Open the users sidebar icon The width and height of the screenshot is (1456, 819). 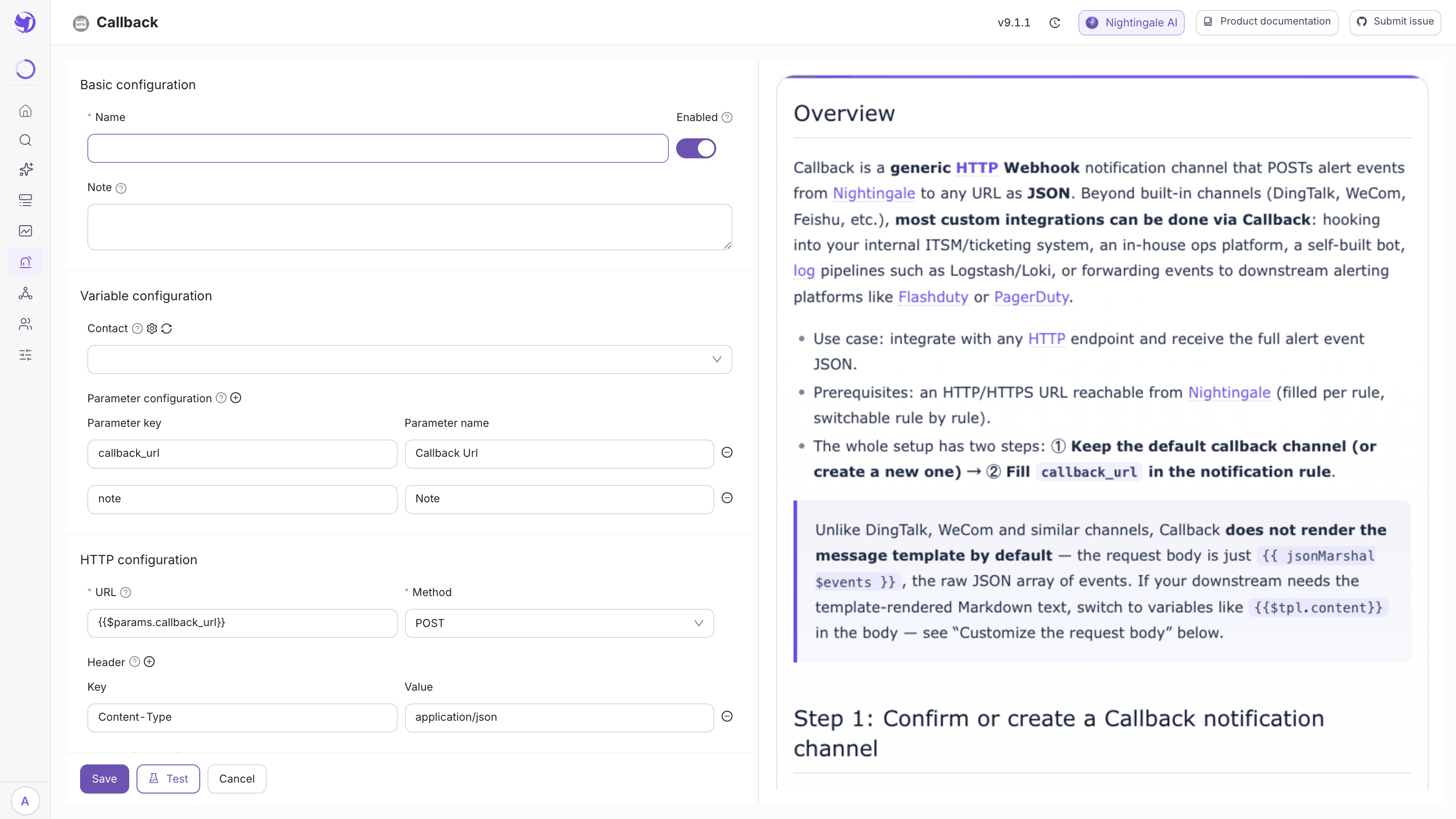coord(25,324)
